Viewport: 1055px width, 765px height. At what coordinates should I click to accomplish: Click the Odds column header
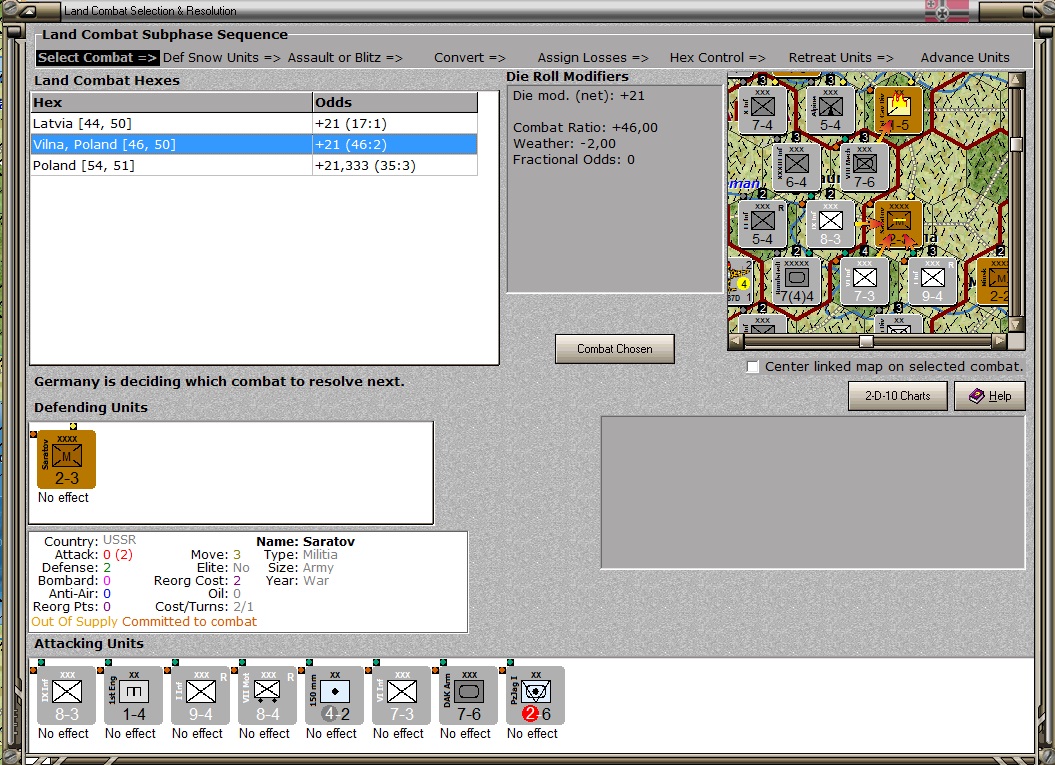395,102
